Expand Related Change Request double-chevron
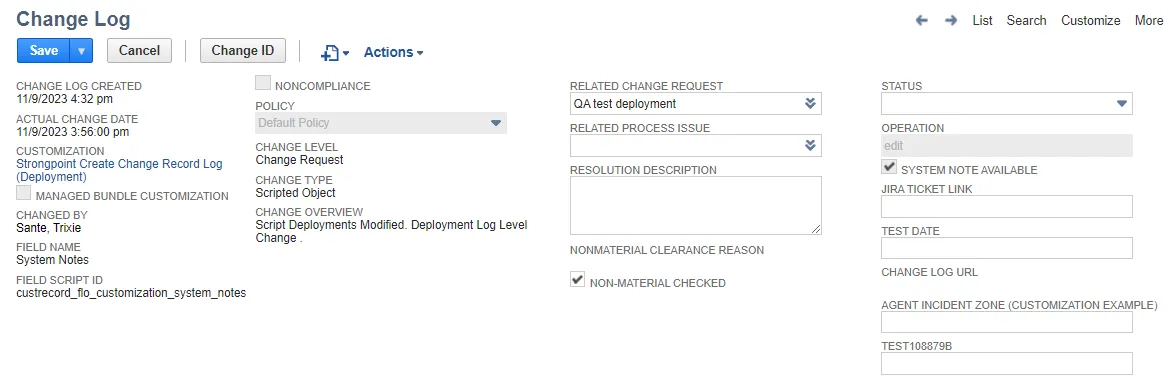Viewport: 1171px width, 382px height. click(810, 104)
